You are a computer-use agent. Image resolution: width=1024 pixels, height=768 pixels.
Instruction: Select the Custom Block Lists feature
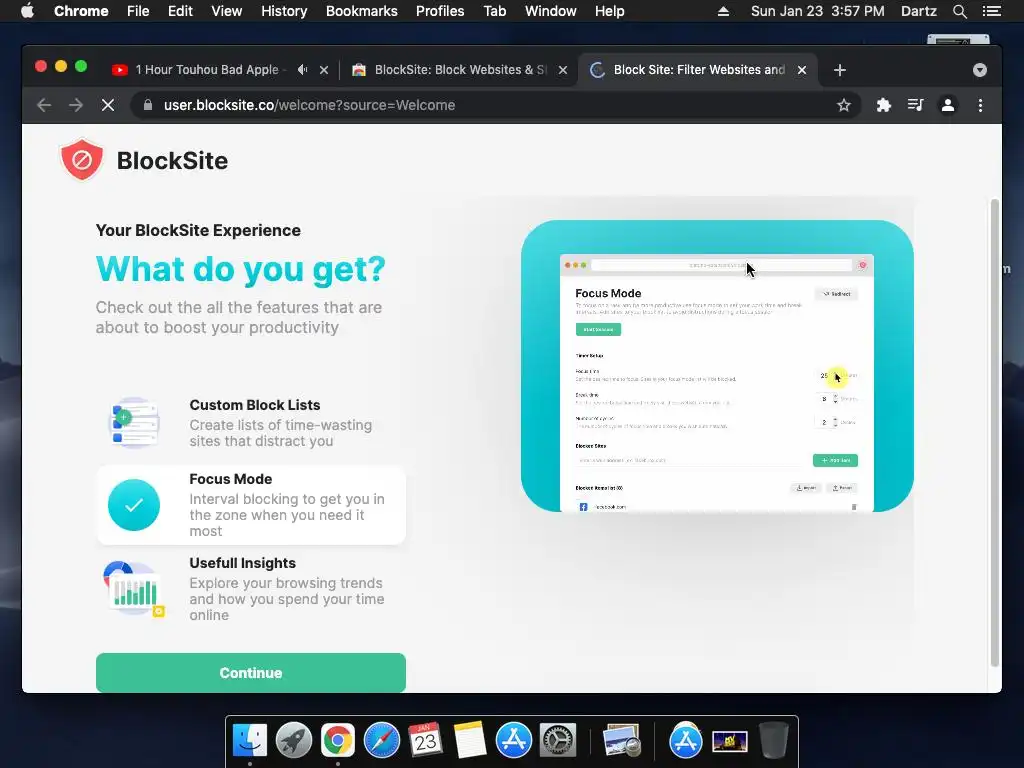pos(251,423)
